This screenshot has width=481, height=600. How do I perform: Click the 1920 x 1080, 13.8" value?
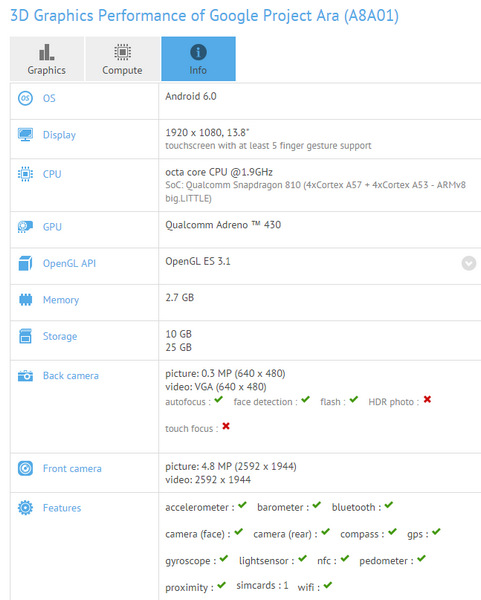coord(207,133)
